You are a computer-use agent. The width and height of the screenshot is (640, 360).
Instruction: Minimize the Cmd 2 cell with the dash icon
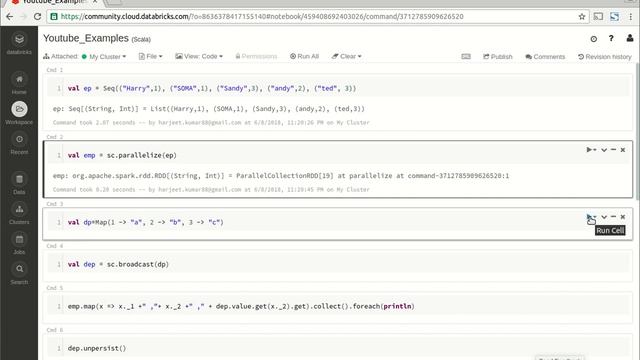tap(613, 150)
